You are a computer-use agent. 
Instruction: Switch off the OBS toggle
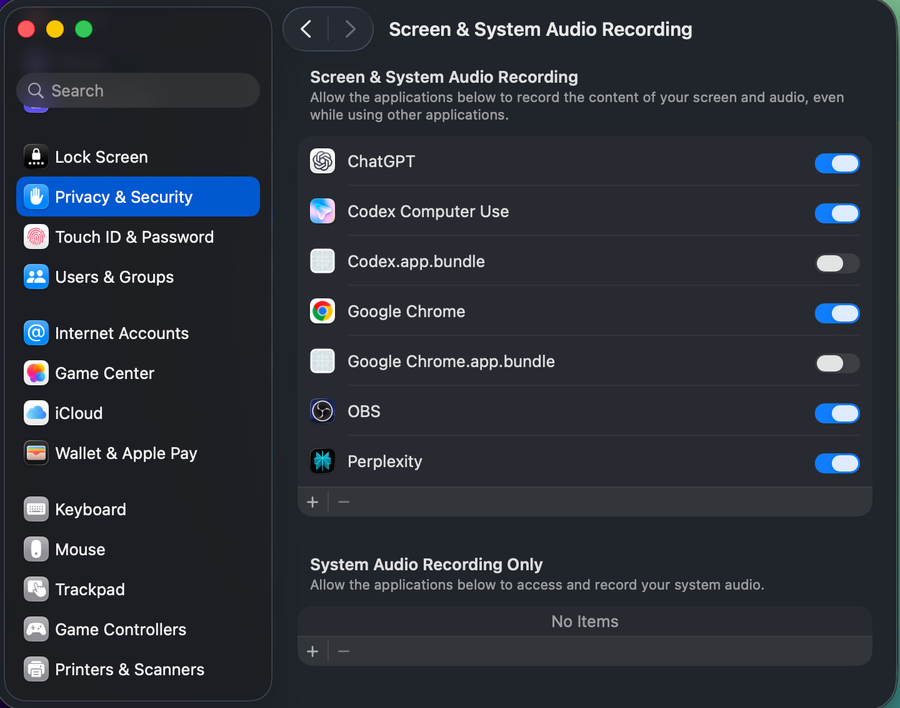click(837, 413)
